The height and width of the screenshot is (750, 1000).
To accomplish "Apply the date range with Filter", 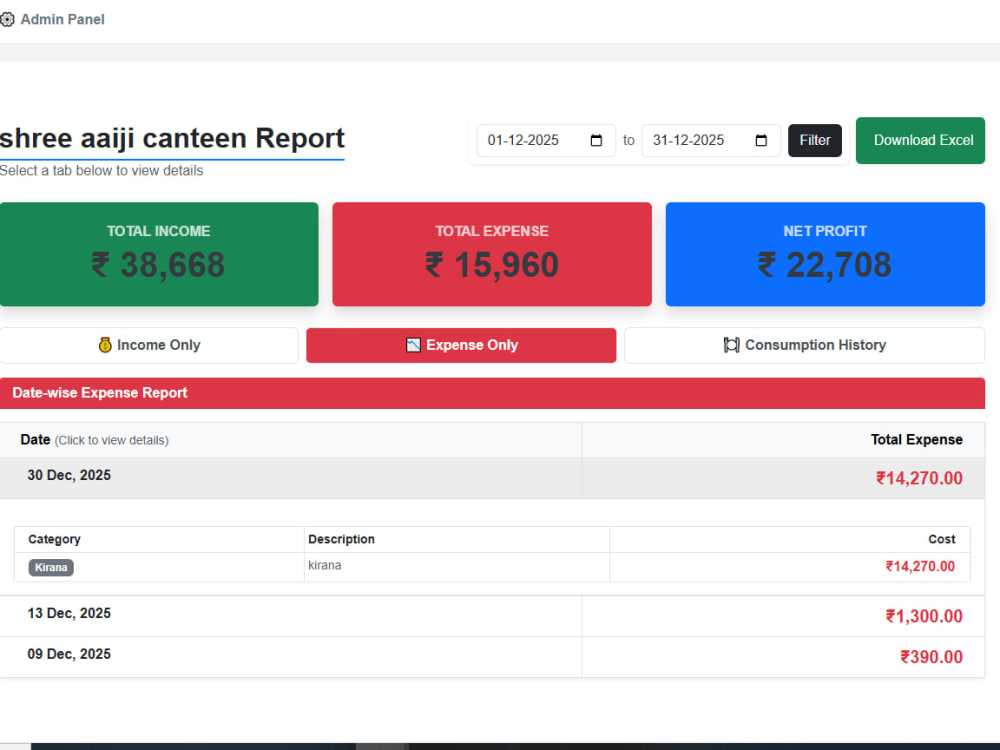I will tap(814, 140).
